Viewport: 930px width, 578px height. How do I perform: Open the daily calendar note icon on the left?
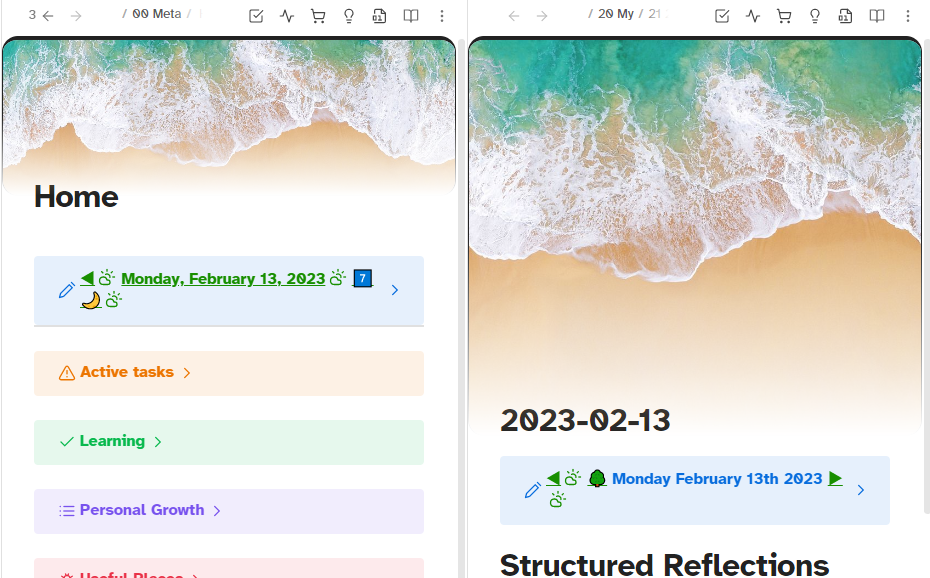pyautogui.click(x=379, y=15)
